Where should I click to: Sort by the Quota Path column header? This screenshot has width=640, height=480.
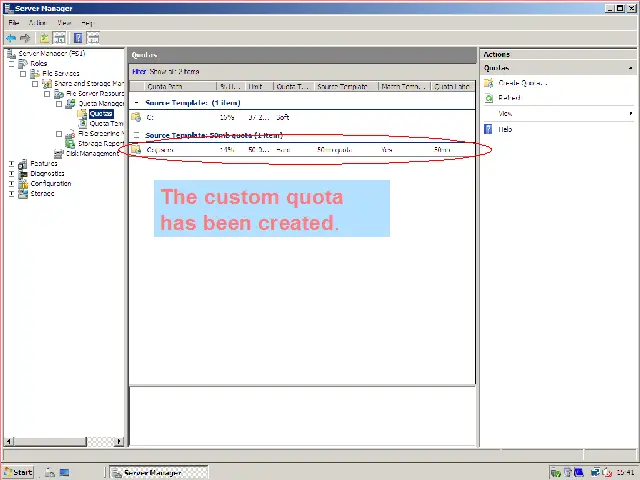tap(180, 87)
